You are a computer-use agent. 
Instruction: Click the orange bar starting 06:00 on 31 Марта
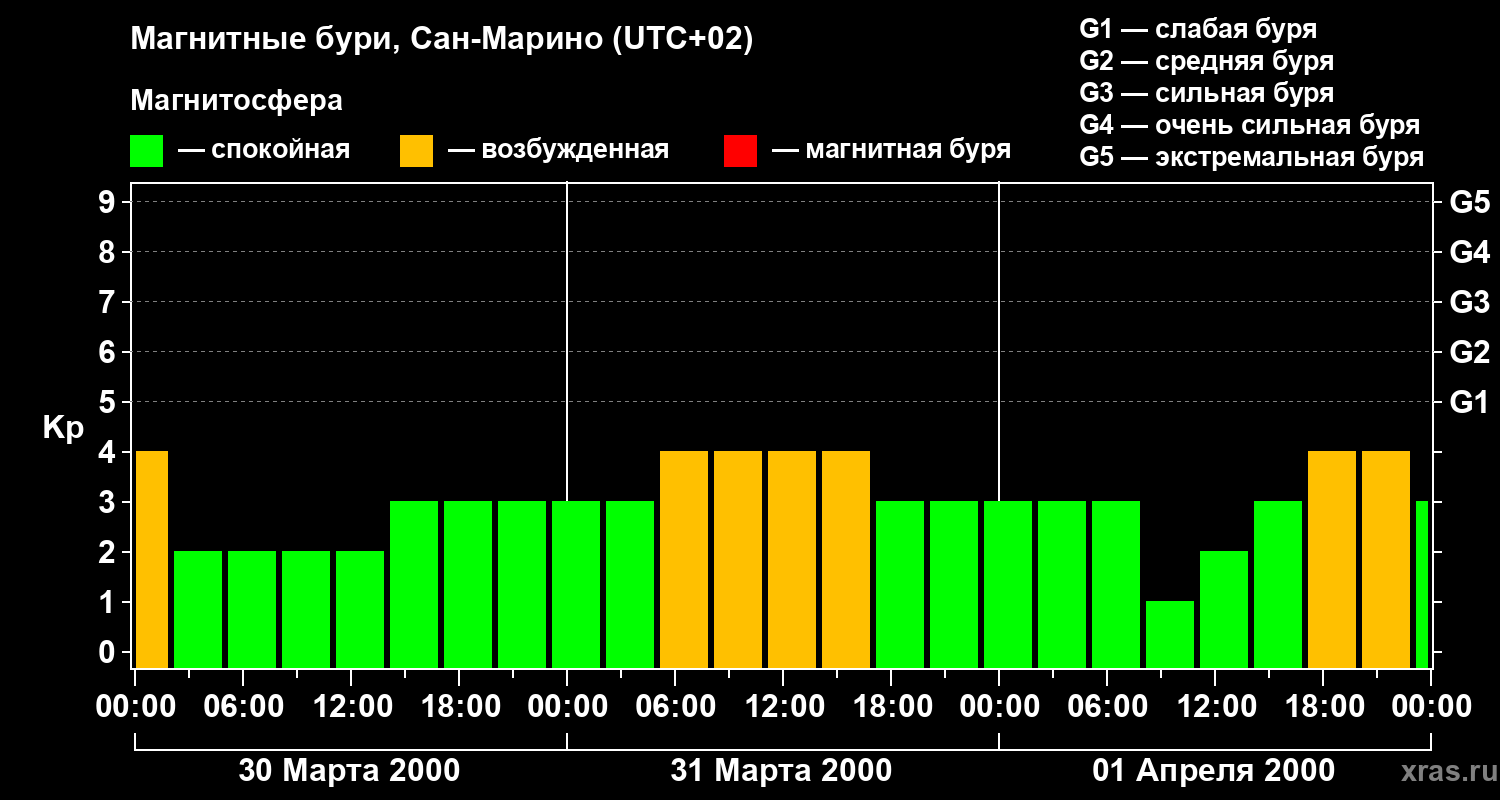[684, 559]
